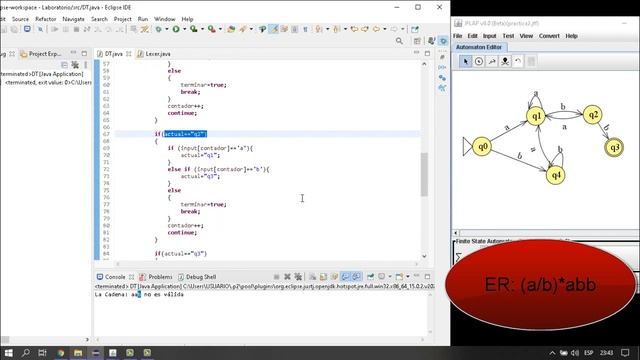Click the Eclipse Debug bug button
Viewport: 640px width, 360px height.
158,29
